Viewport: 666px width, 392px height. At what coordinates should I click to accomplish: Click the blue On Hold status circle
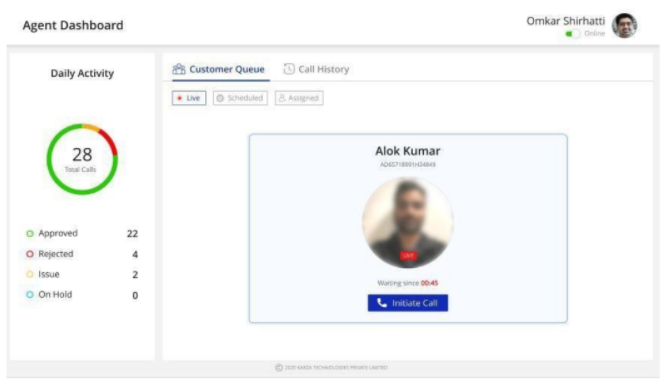point(30,295)
